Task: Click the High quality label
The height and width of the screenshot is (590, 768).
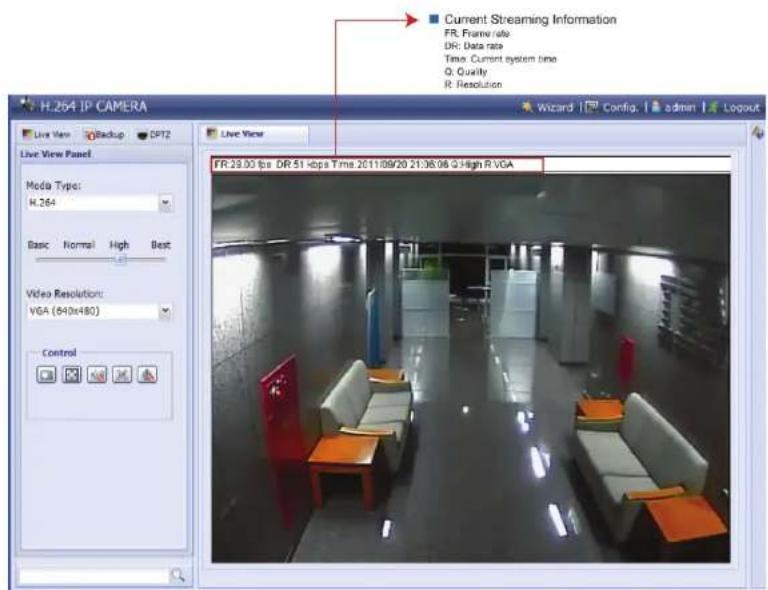Action: click(x=119, y=244)
